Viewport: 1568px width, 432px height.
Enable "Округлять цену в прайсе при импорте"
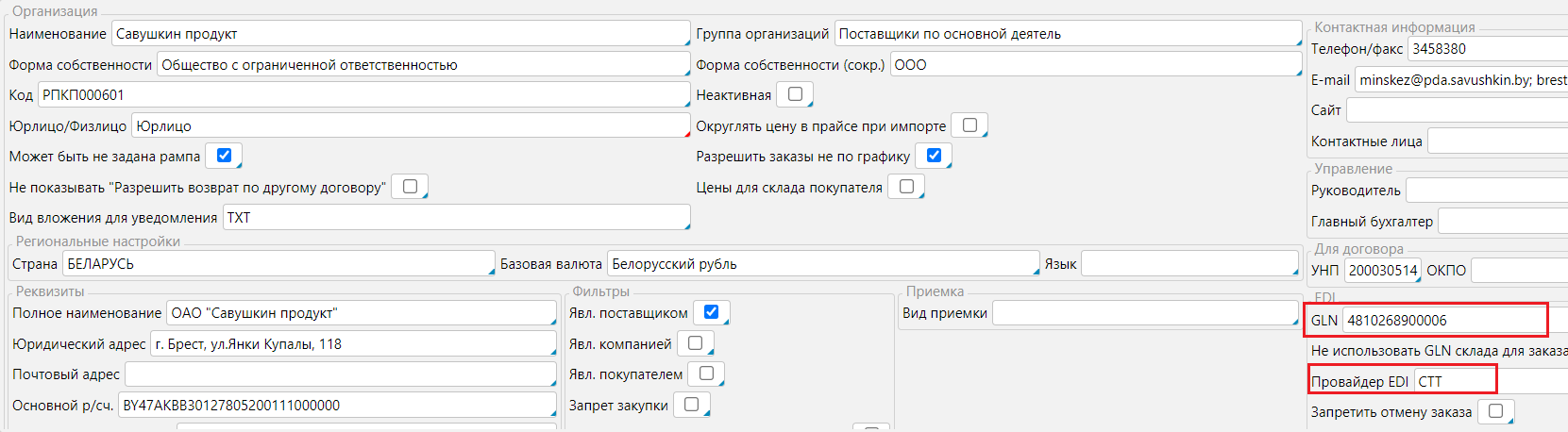click(969, 125)
